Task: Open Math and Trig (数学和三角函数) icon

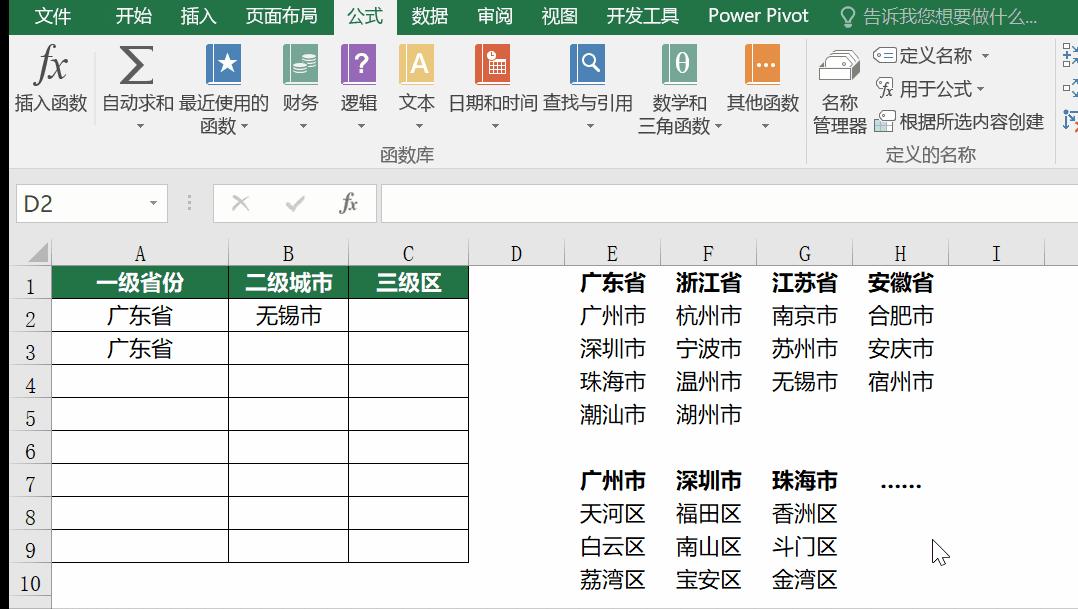Action: (679, 64)
